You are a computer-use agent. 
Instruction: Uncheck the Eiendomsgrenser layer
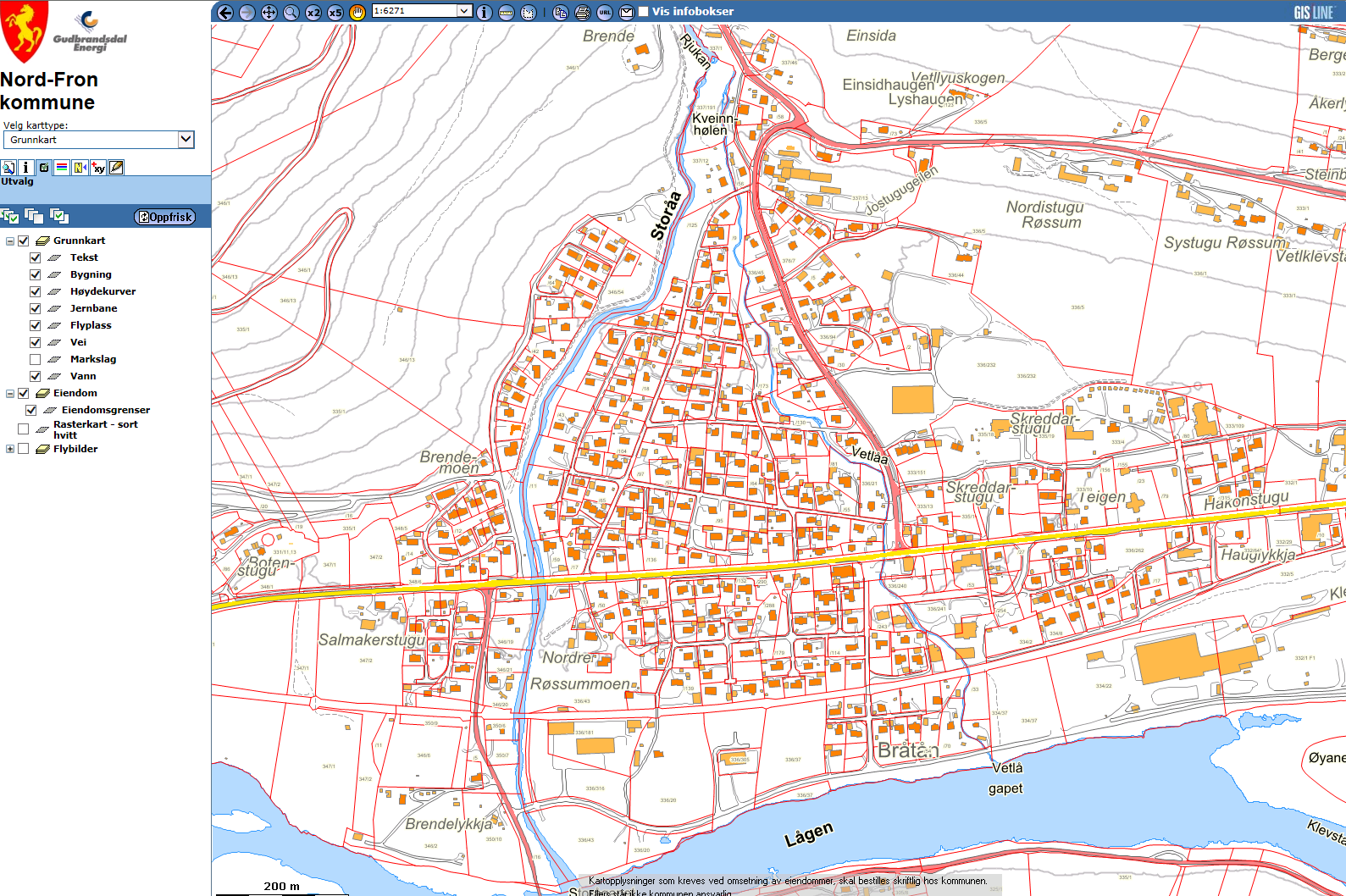point(31,410)
